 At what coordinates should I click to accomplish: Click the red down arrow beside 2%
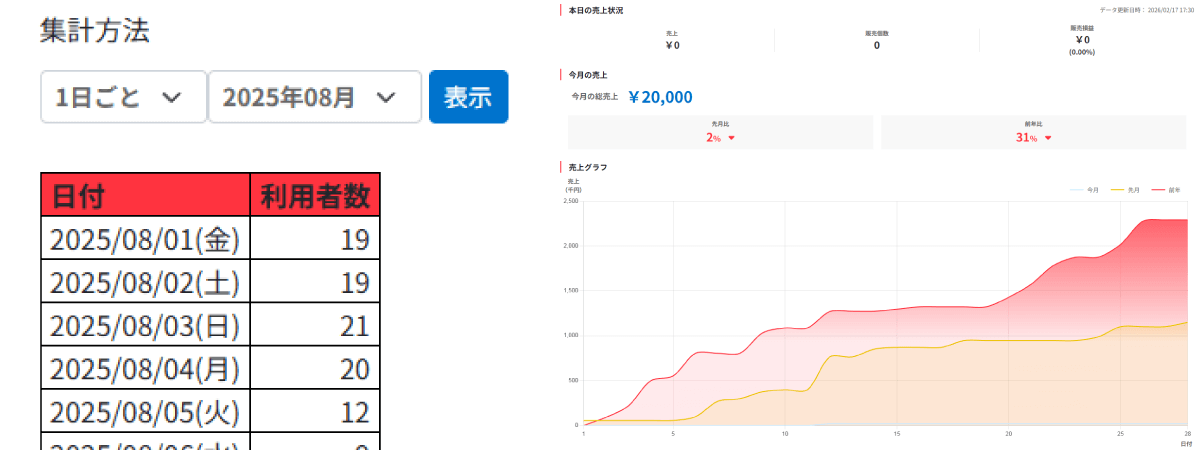point(732,138)
